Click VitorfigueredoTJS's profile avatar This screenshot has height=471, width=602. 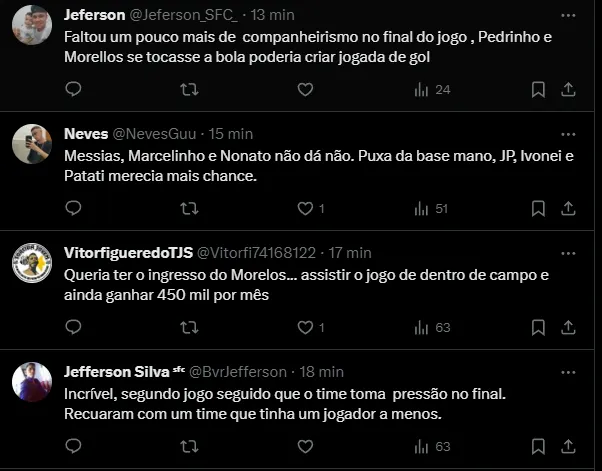point(32,263)
